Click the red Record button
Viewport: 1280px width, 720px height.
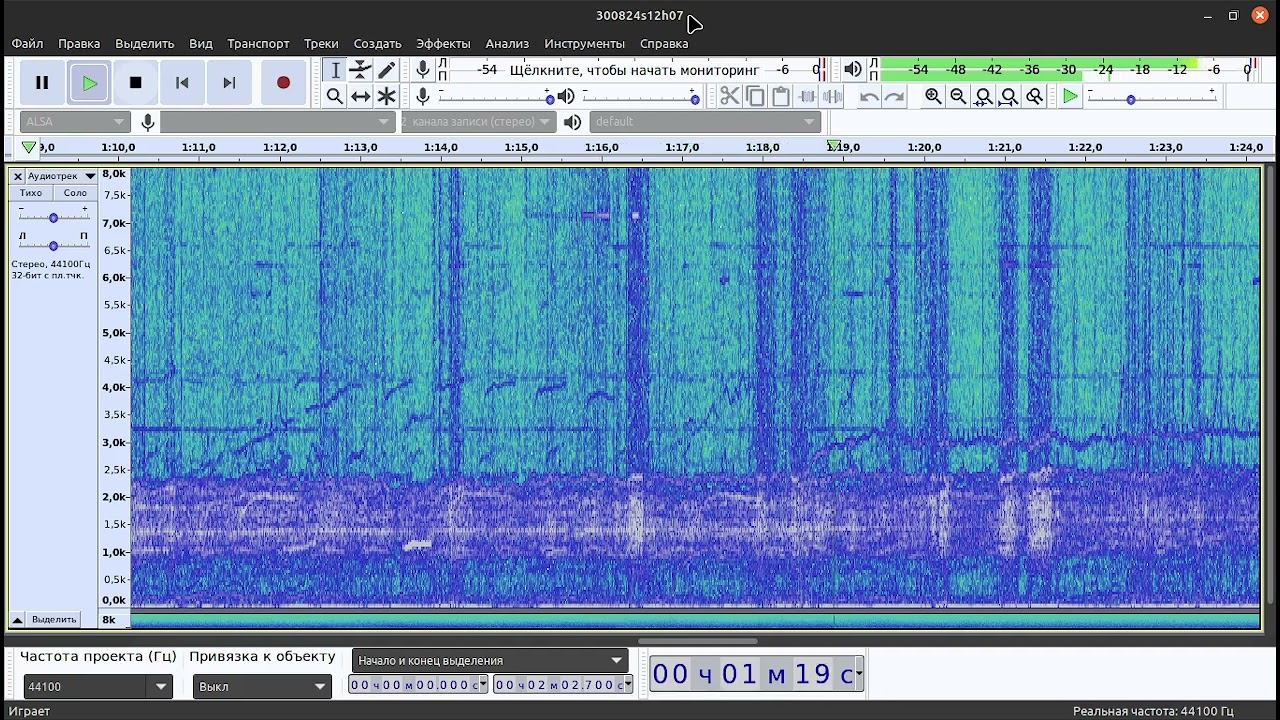click(x=283, y=83)
